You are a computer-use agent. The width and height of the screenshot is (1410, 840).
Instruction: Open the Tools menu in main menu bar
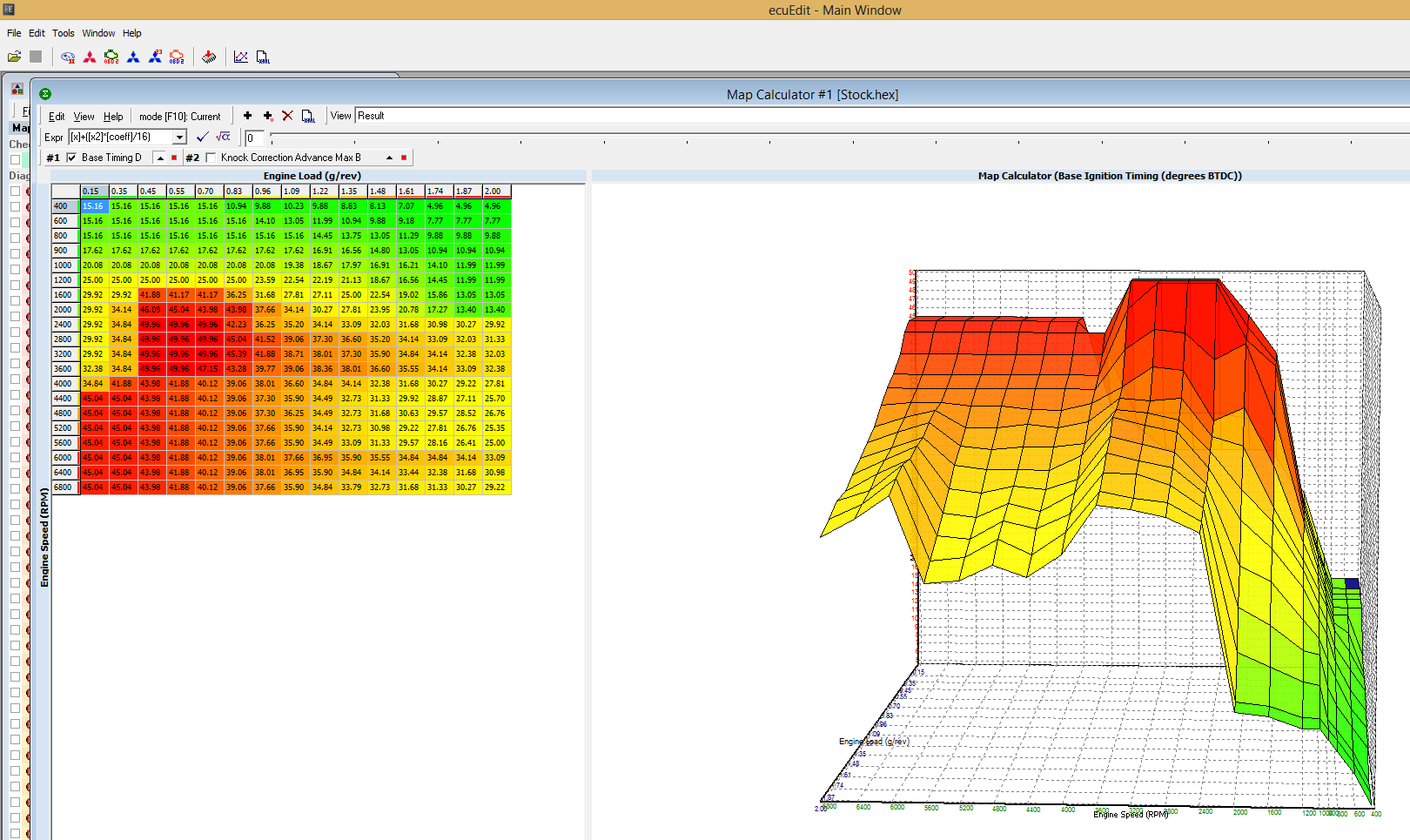[63, 33]
